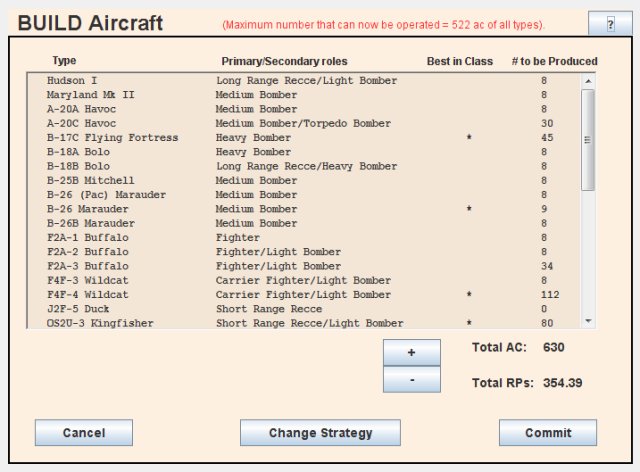Highlight the A-20C Havoc torpedo bomber row
This screenshot has height=472, width=640.
pyautogui.click(x=84, y=123)
